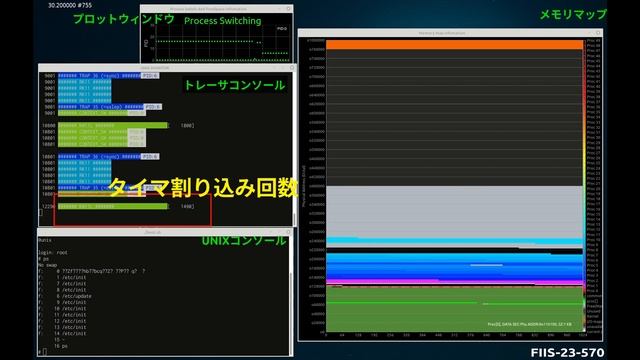The height and width of the screenshot is (360, 640).
Task: Click the '16 ps' terminal line
Action: click(61, 346)
